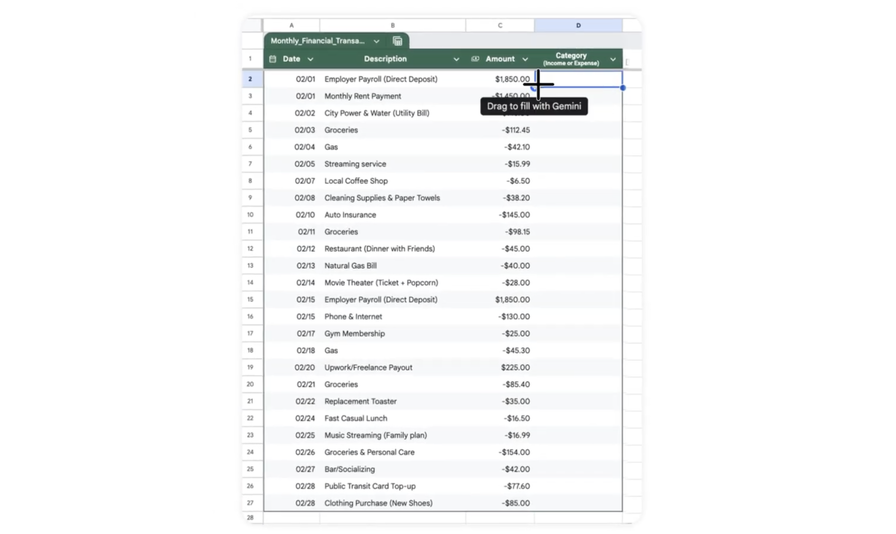Expand the Description column filter arrow

click(x=456, y=59)
